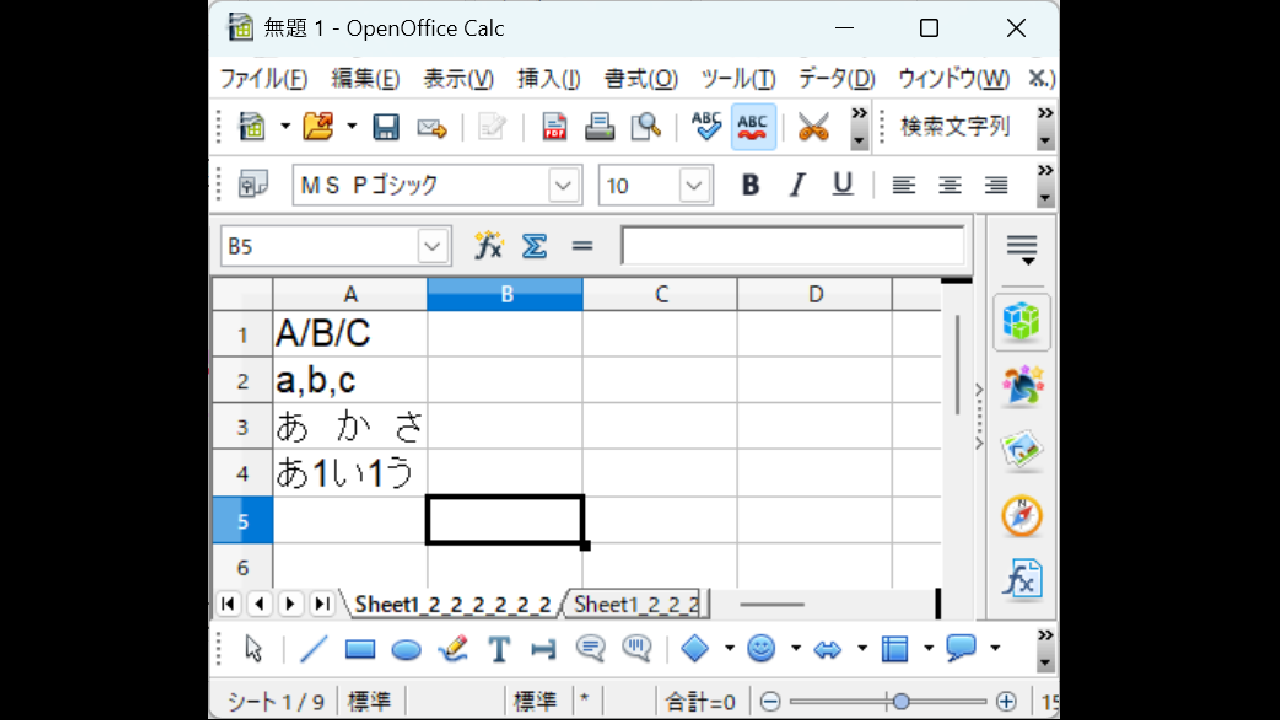Open the New document dropdown arrow
Viewport: 1280px width, 720px height.
[285, 127]
